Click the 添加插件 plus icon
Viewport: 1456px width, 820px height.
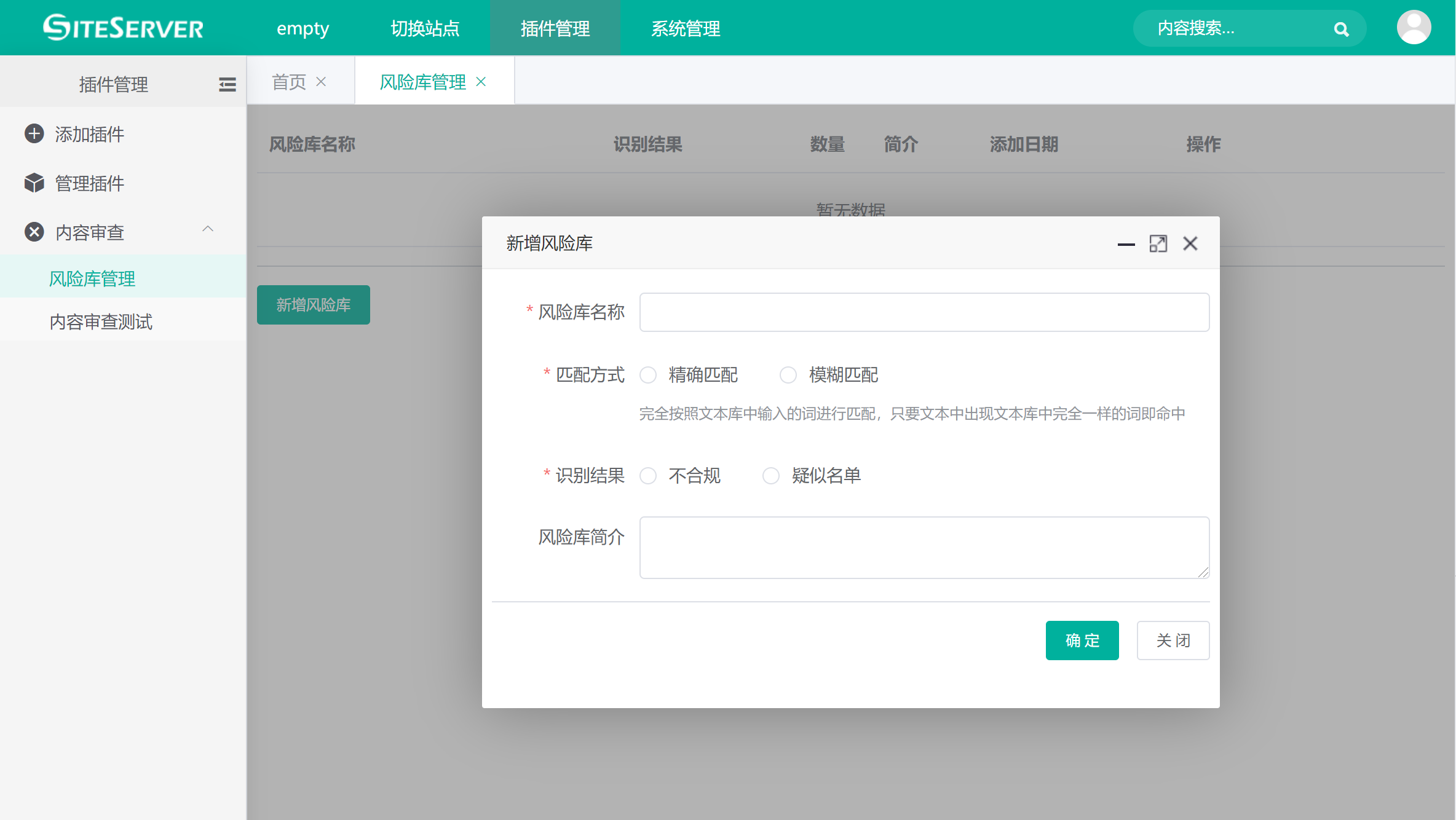click(34, 134)
